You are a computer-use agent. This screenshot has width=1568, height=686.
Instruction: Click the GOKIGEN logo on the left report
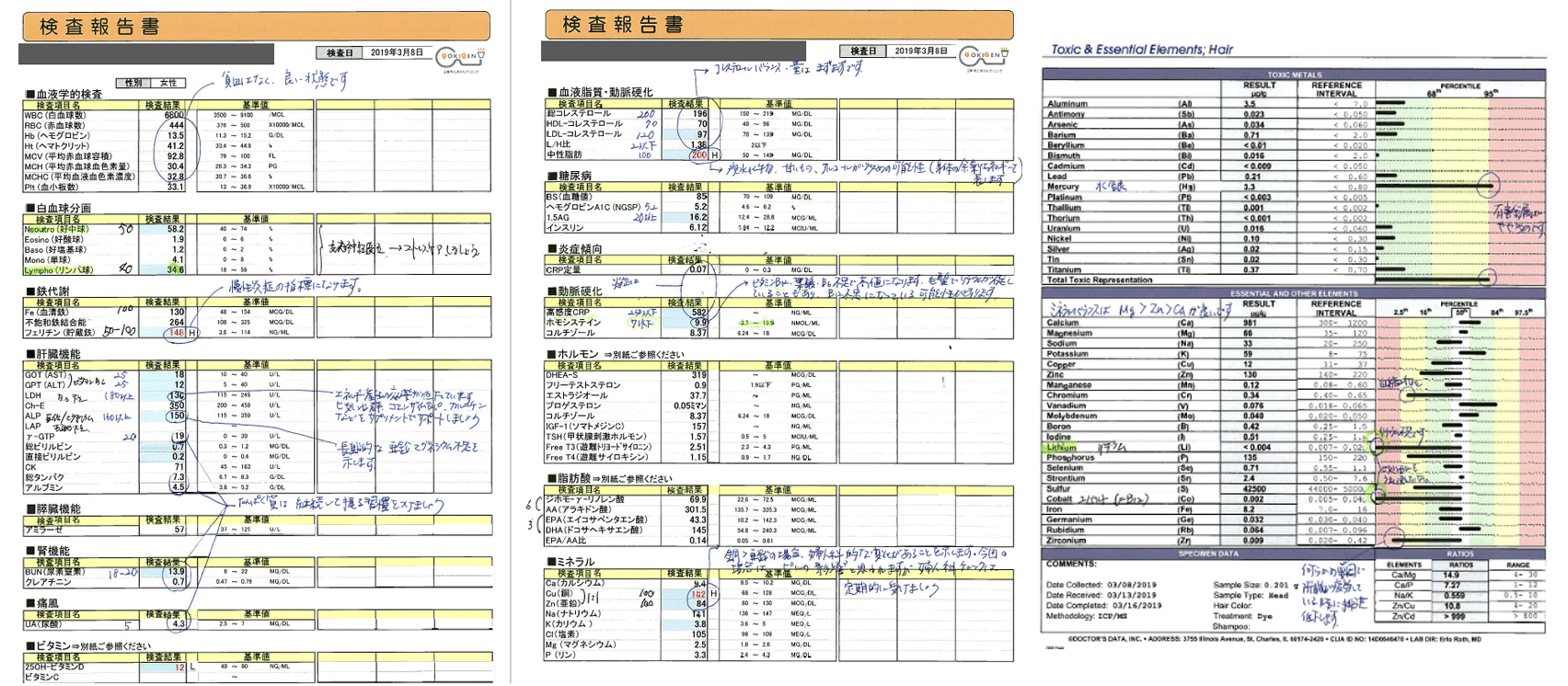tap(462, 56)
